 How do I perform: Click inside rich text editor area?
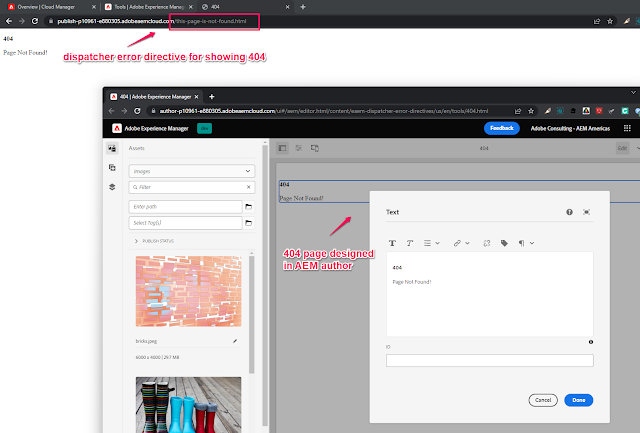tap(490, 294)
